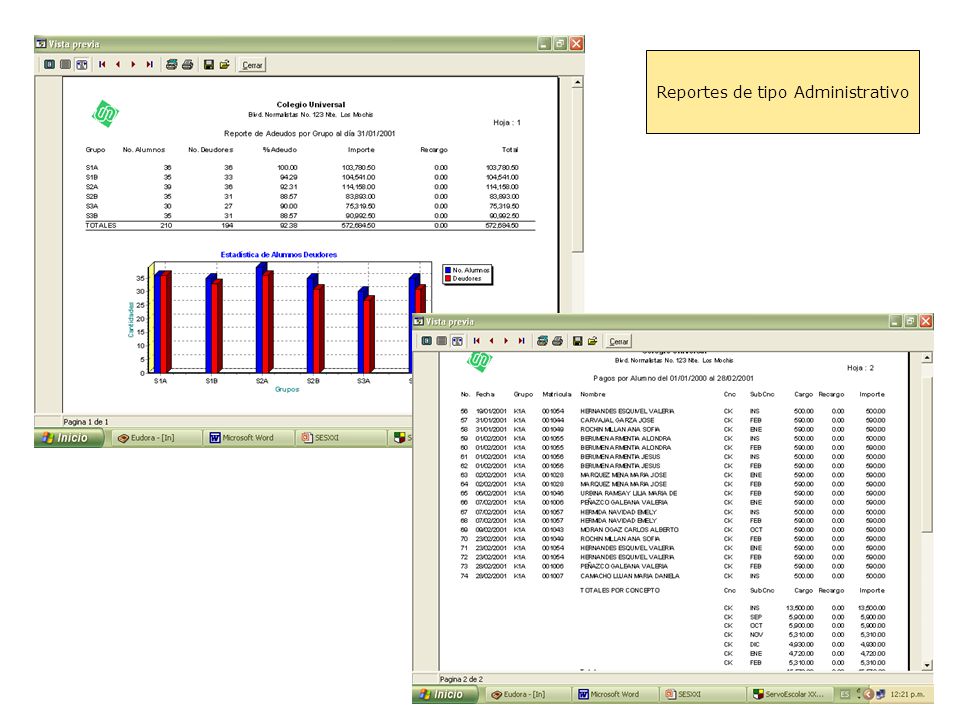Jump to last page in Adeudos preview
The image size is (960, 720).
tap(149, 64)
